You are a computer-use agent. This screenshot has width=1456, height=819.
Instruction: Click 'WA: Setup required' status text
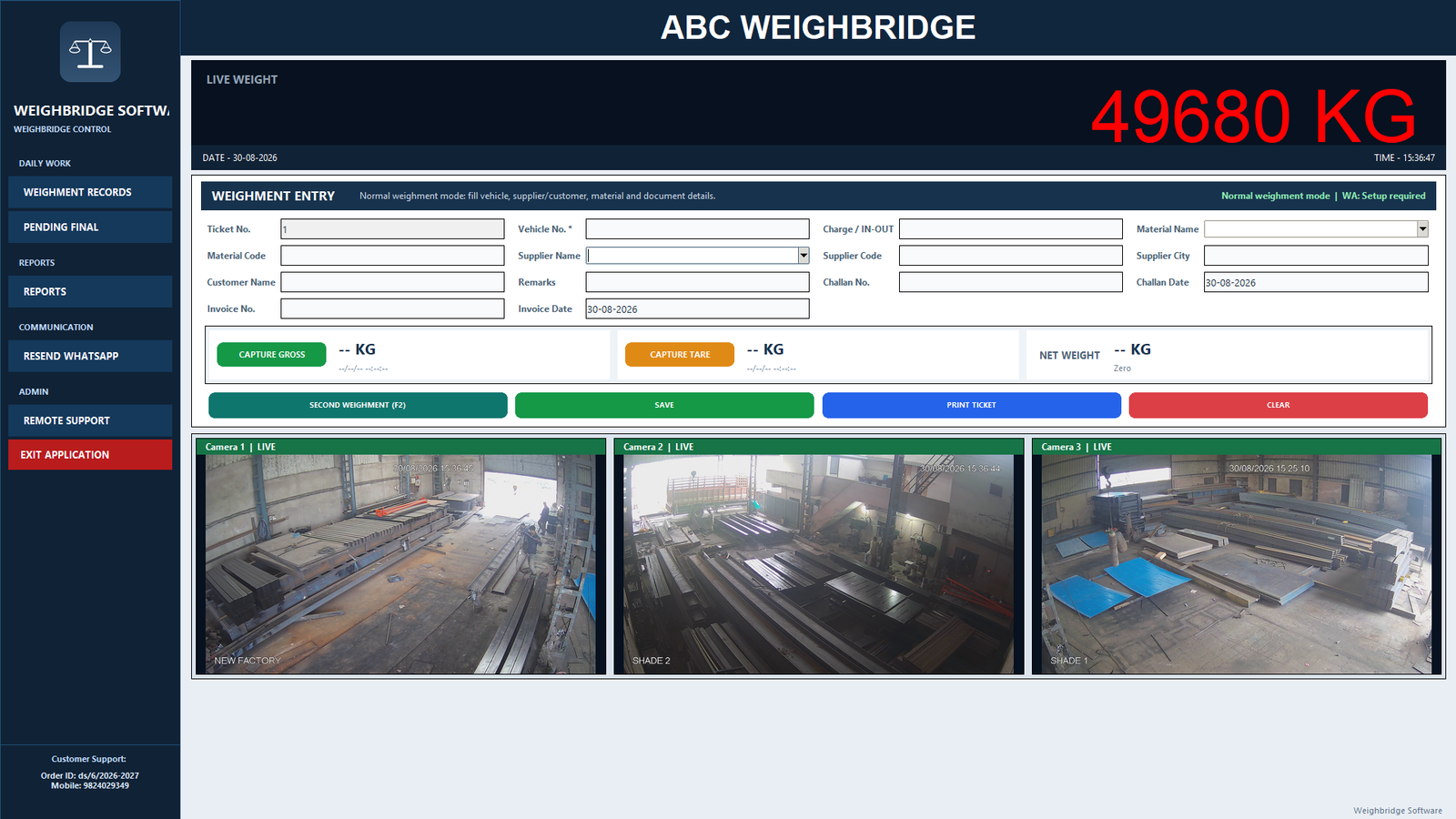coord(1383,196)
